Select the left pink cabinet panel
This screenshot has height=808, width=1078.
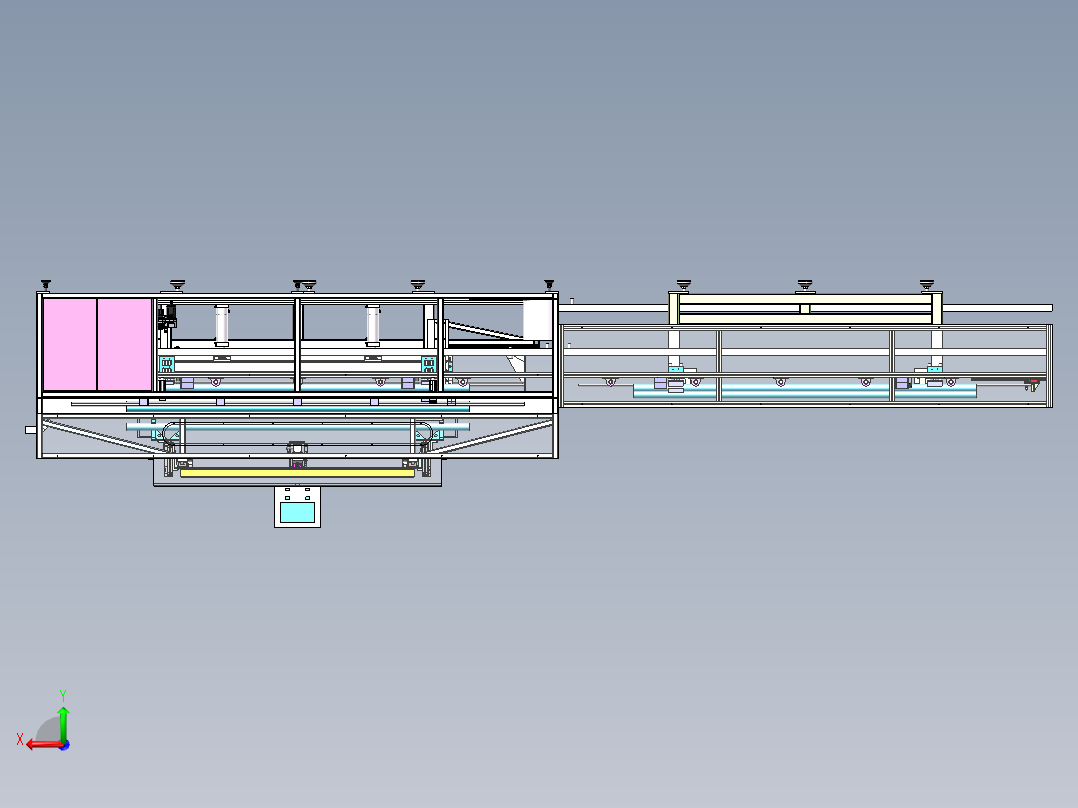(x=70, y=344)
